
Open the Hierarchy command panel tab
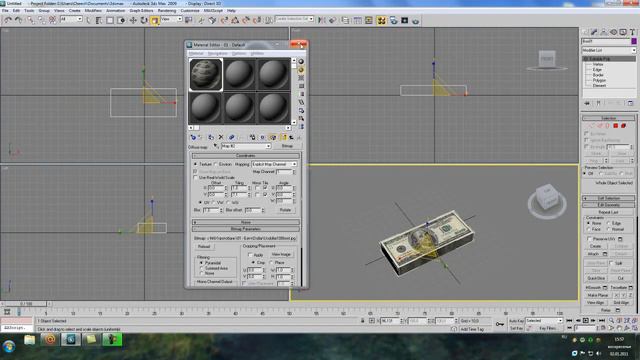click(x=604, y=32)
